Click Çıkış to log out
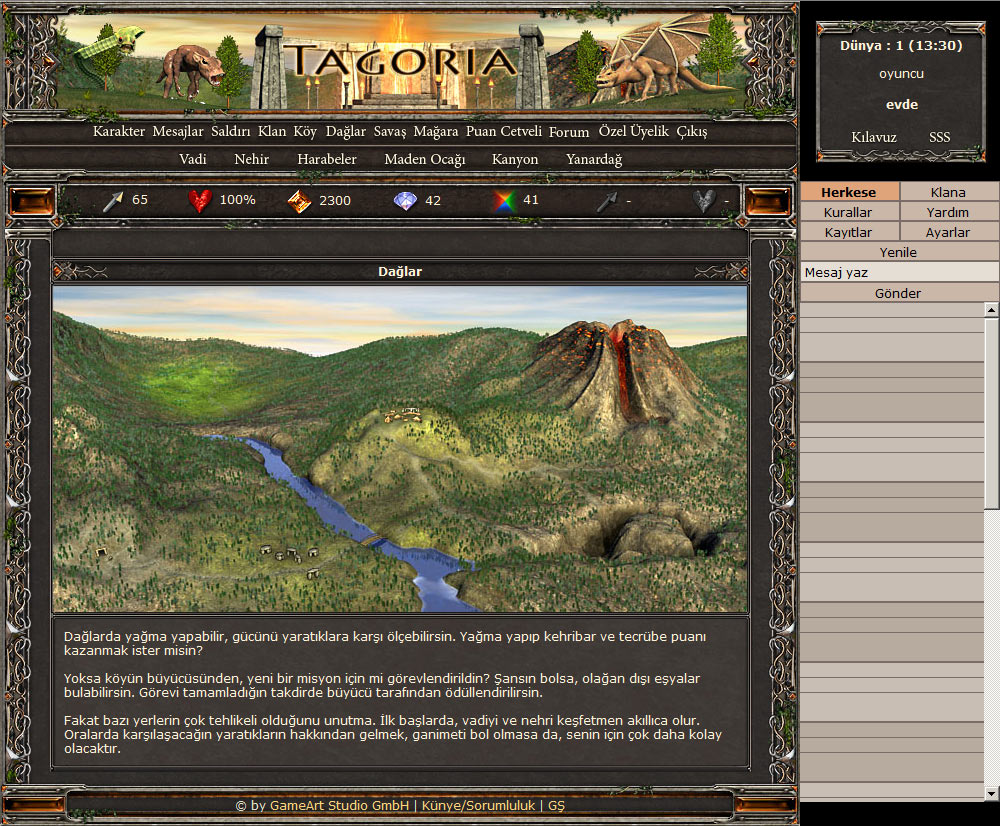1000x826 pixels. coord(692,131)
